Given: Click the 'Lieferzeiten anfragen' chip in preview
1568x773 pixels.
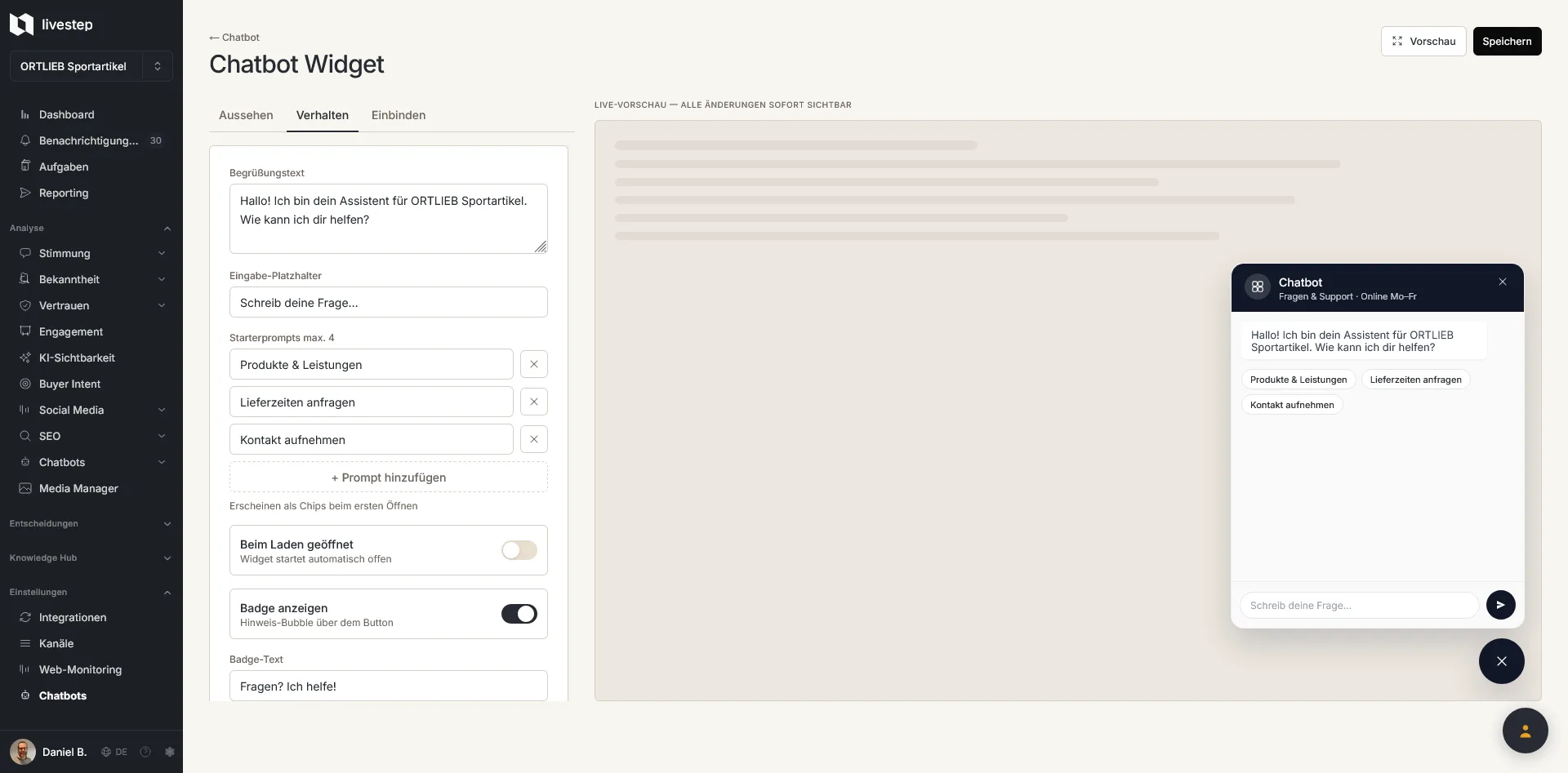Looking at the screenshot, I should (x=1415, y=380).
